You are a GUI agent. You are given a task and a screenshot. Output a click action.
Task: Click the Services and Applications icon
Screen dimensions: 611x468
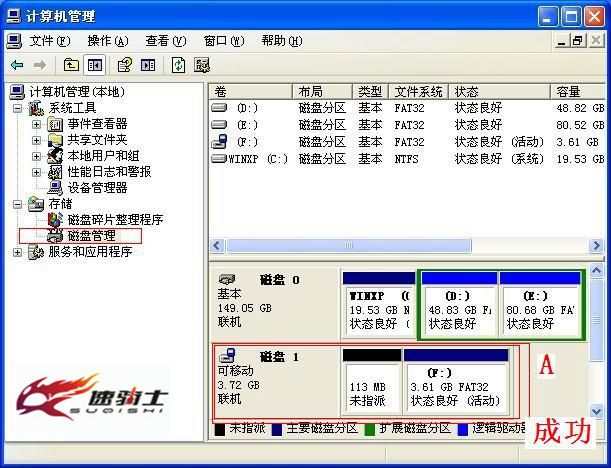(36, 252)
